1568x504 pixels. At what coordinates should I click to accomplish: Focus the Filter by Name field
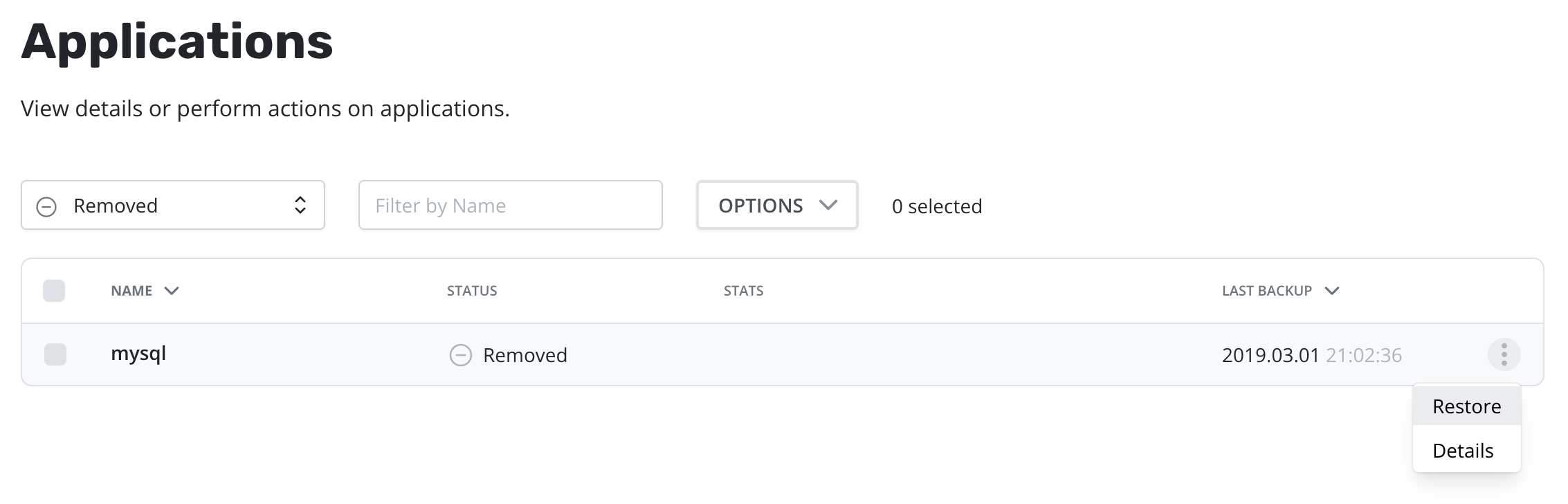[511, 205]
